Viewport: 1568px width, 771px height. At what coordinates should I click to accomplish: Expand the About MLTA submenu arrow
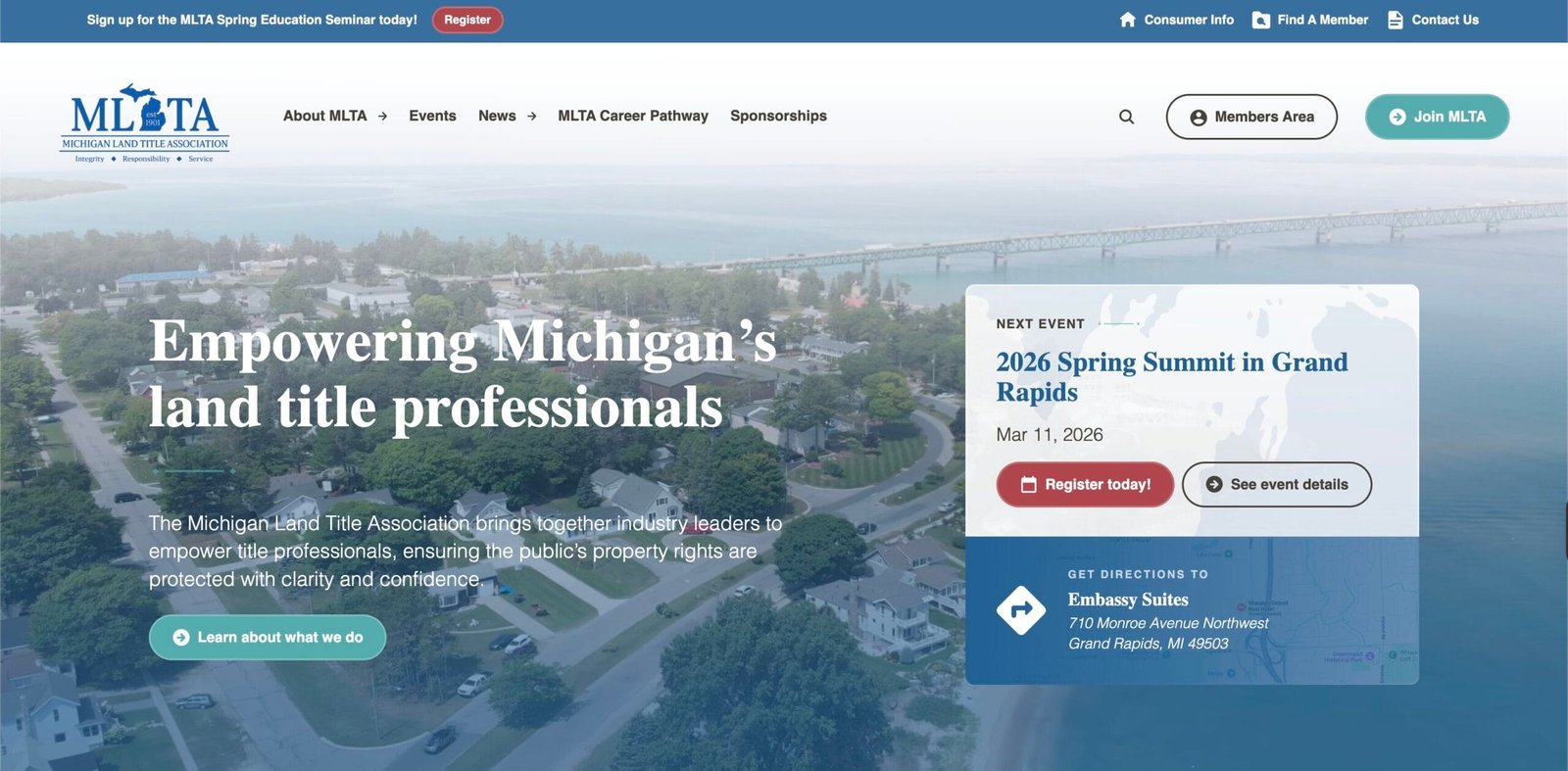(382, 117)
